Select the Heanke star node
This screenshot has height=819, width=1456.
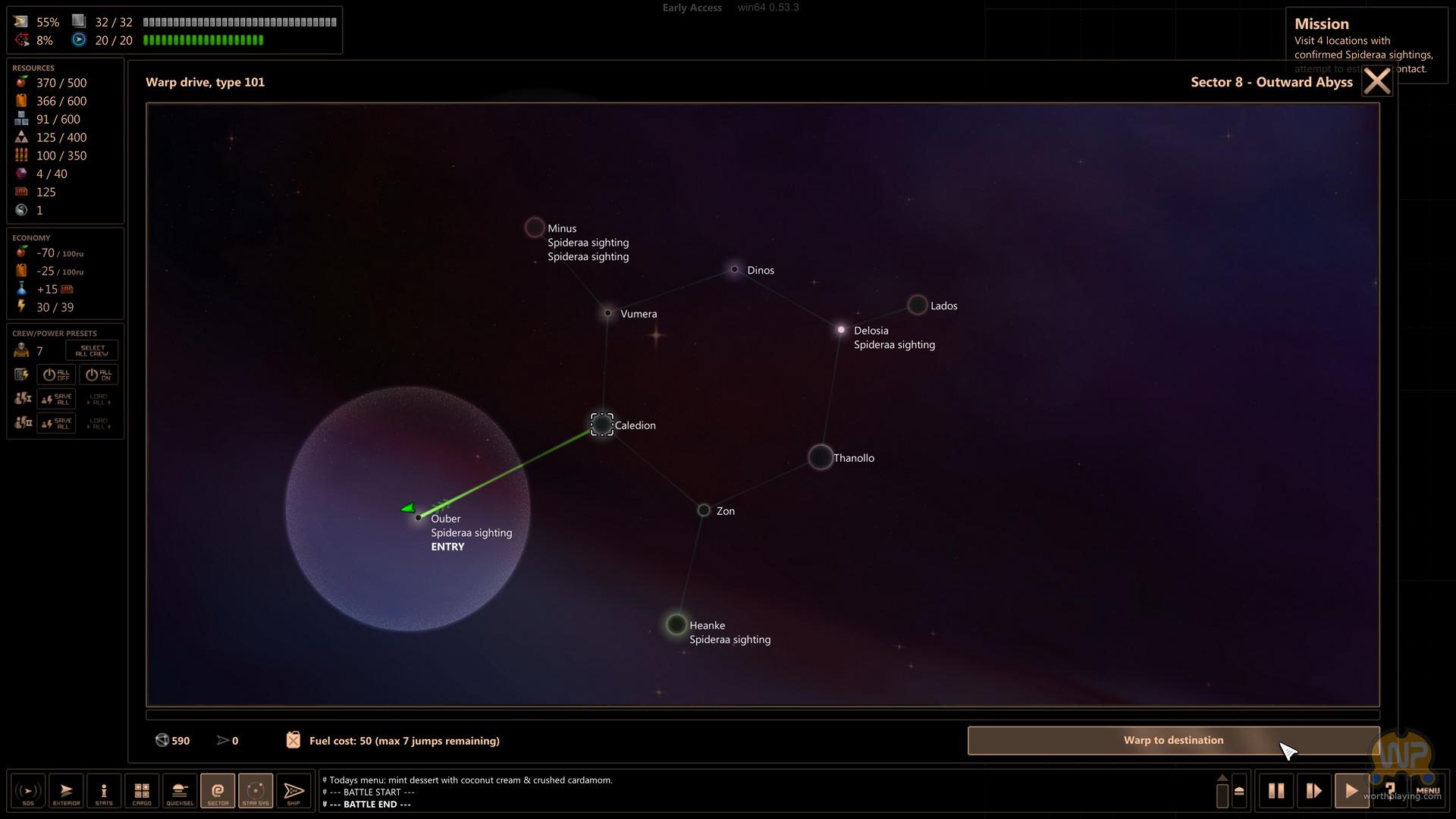coord(676,625)
